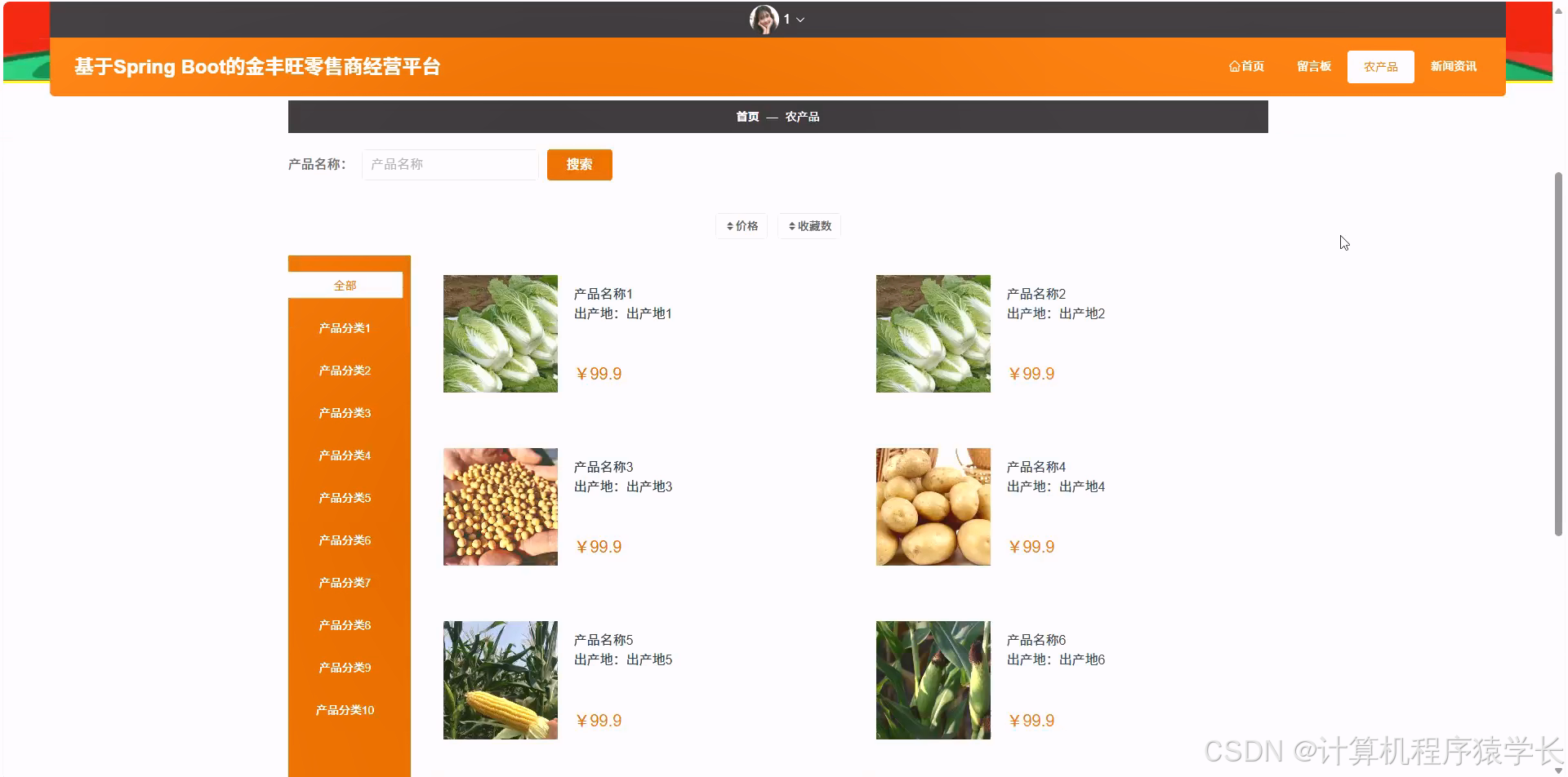Toggle sorting by 价格

[x=742, y=225]
